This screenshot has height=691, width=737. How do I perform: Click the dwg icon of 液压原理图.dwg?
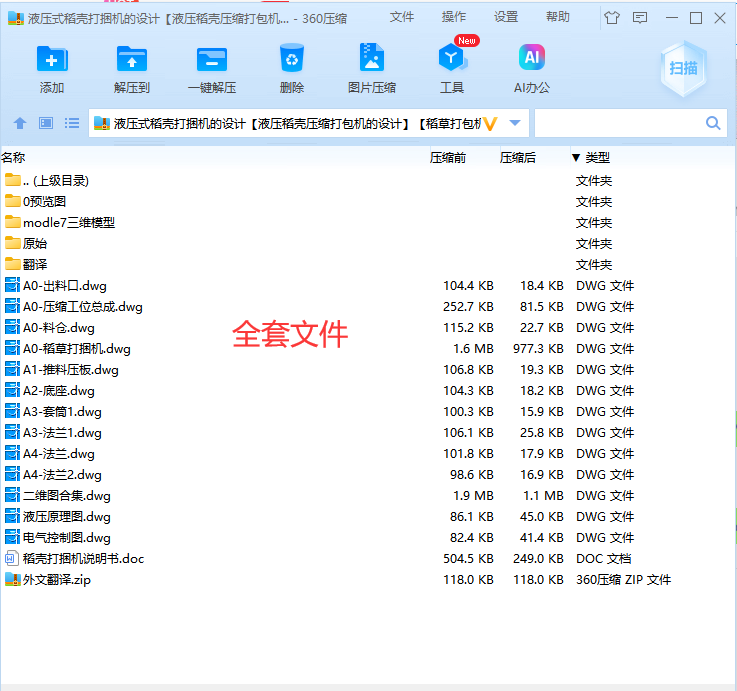point(13,516)
